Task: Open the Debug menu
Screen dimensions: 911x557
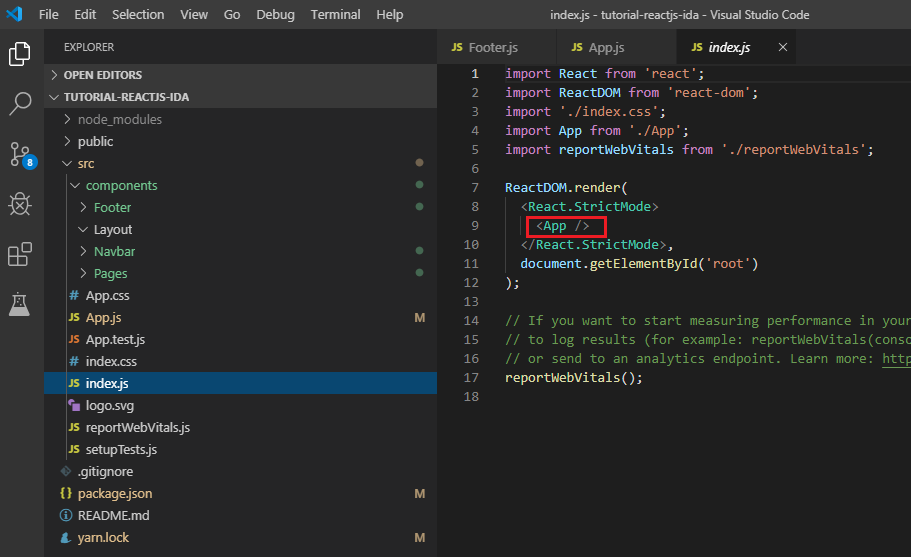Action: pos(275,15)
